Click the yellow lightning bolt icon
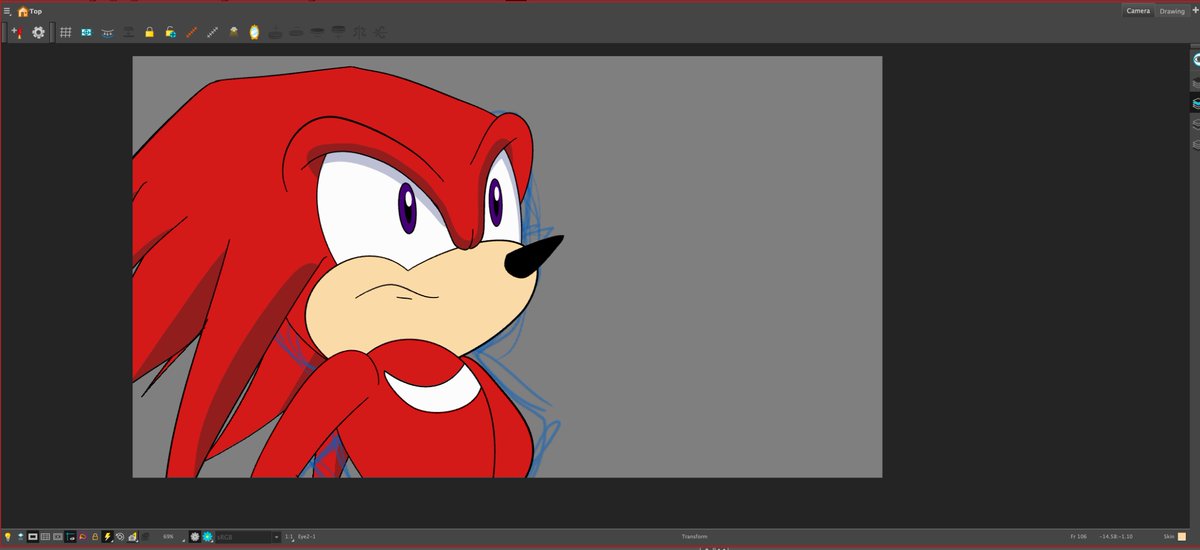Image resolution: width=1200 pixels, height=550 pixels. 107,537
